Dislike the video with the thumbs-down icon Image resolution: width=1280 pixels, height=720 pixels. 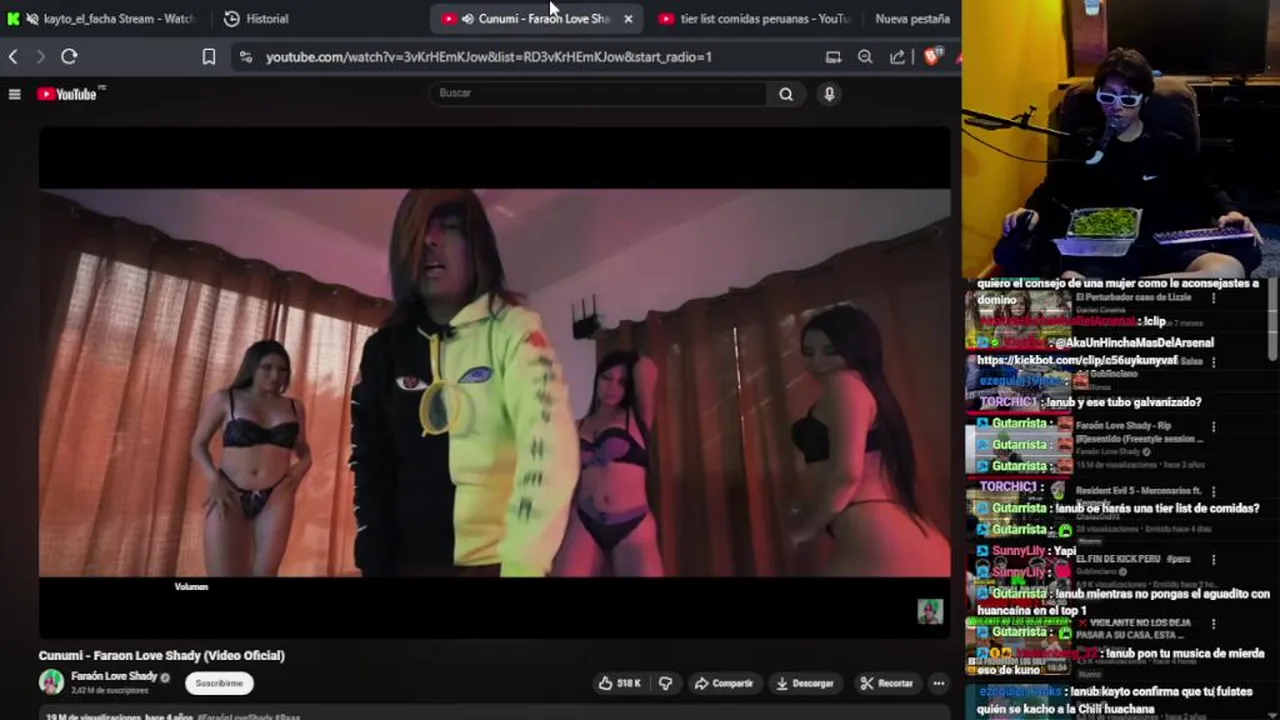tap(666, 683)
